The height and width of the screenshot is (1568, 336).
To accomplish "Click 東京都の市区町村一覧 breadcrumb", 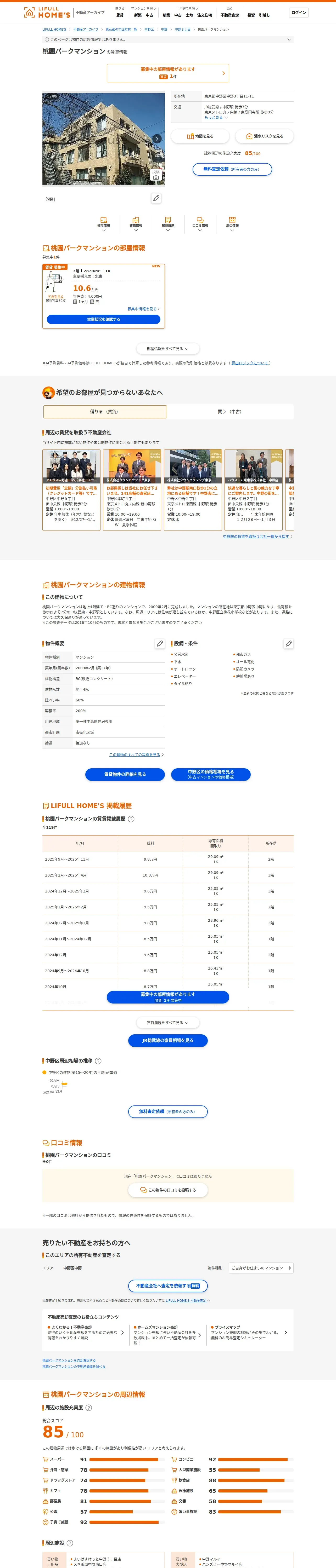I will click(121, 29).
